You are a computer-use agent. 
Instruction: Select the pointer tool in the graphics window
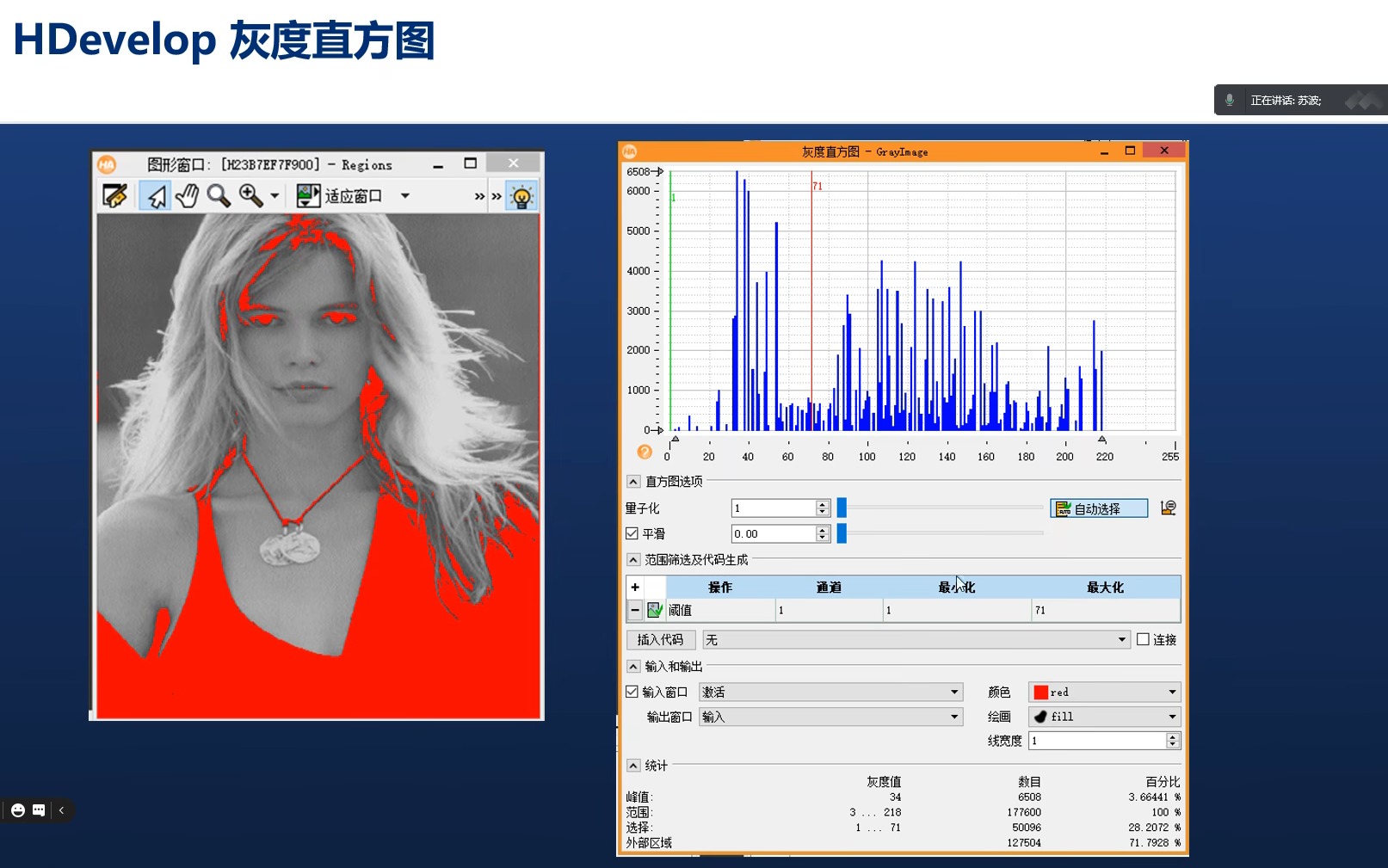[x=156, y=195]
